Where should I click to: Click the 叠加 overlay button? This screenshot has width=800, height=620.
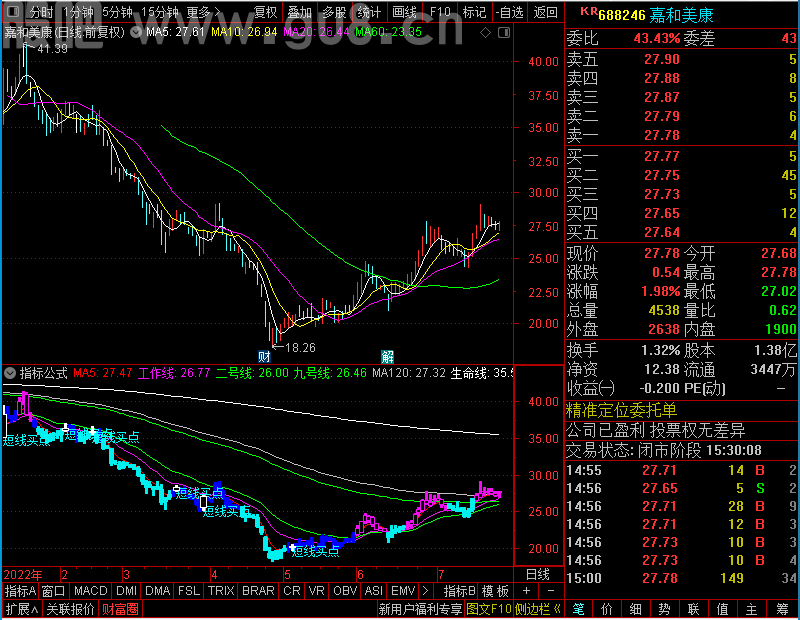point(299,12)
